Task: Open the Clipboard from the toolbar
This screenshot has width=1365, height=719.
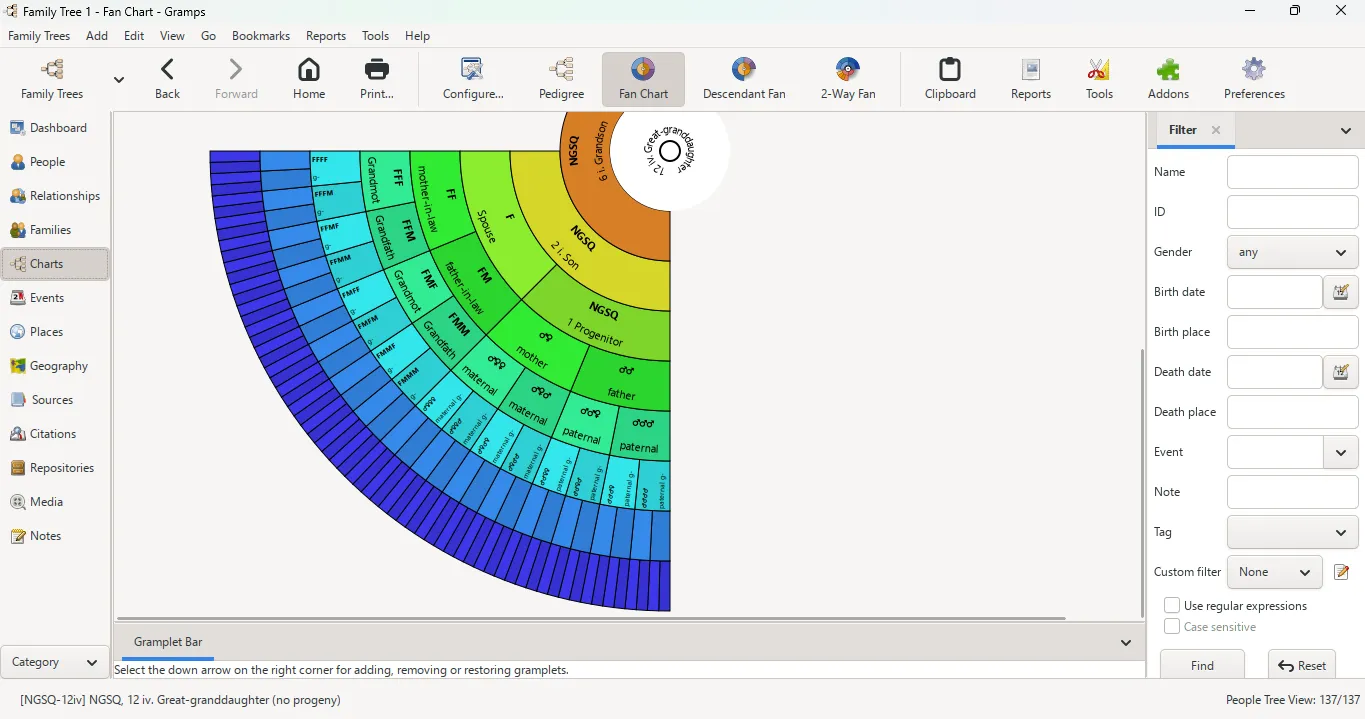Action: 949,79
